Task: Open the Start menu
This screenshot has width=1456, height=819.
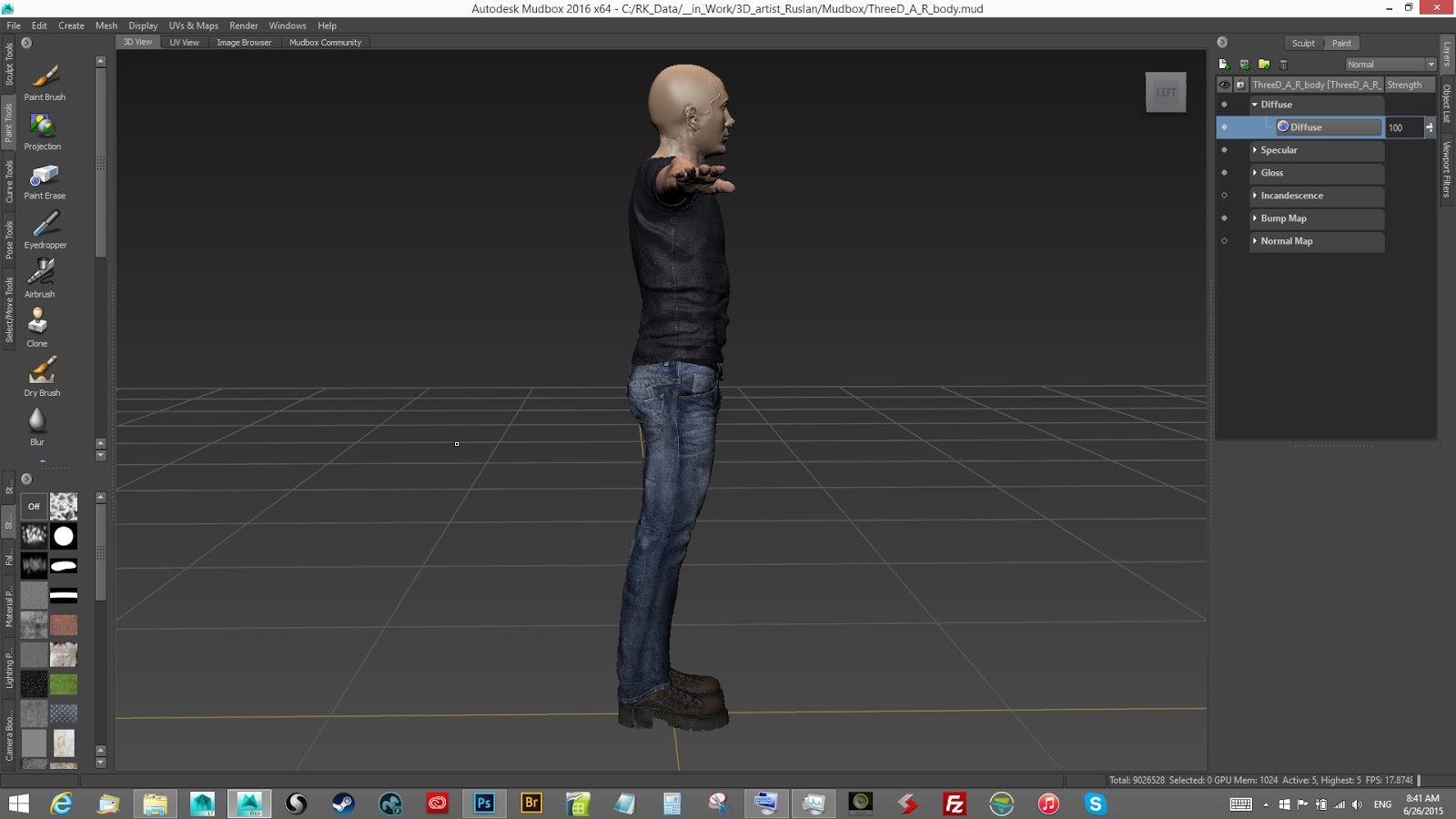Action: pyautogui.click(x=18, y=803)
